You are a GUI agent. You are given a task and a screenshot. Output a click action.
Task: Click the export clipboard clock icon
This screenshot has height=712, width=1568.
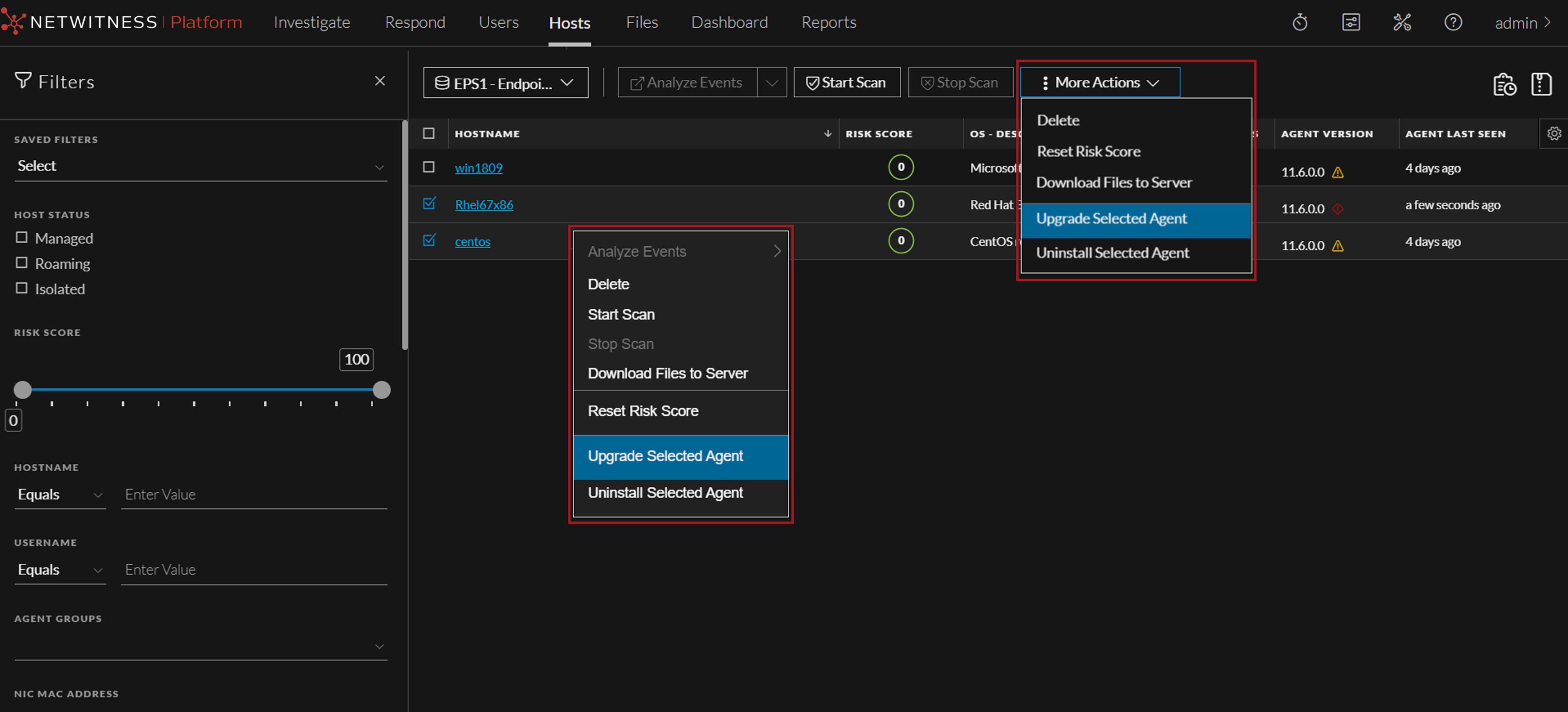click(x=1504, y=84)
